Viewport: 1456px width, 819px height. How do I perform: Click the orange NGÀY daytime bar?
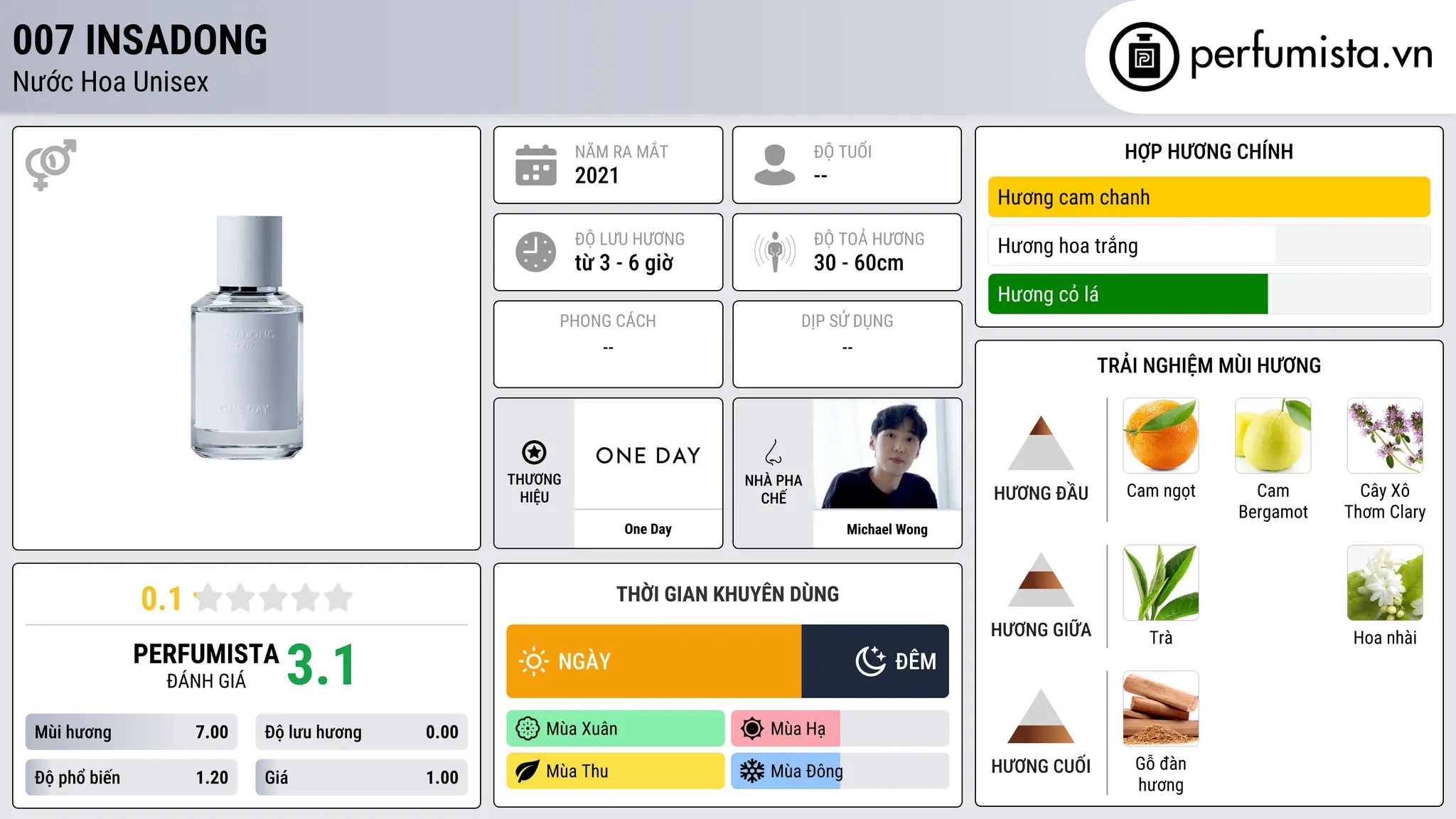coord(654,661)
